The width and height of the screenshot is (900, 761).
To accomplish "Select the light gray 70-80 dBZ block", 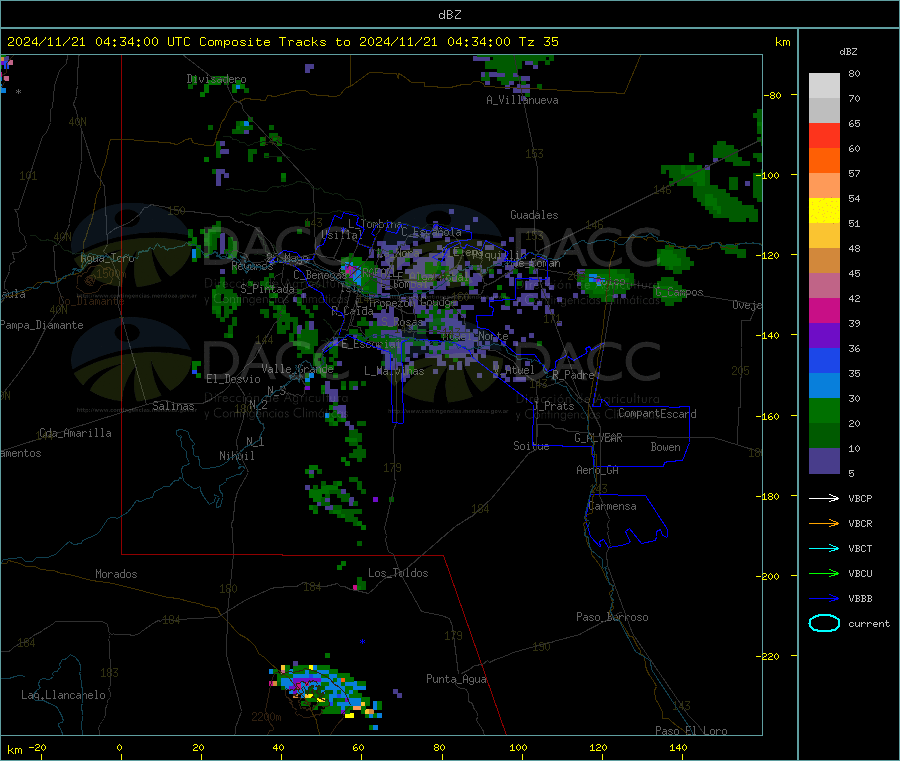I will tap(824, 86).
